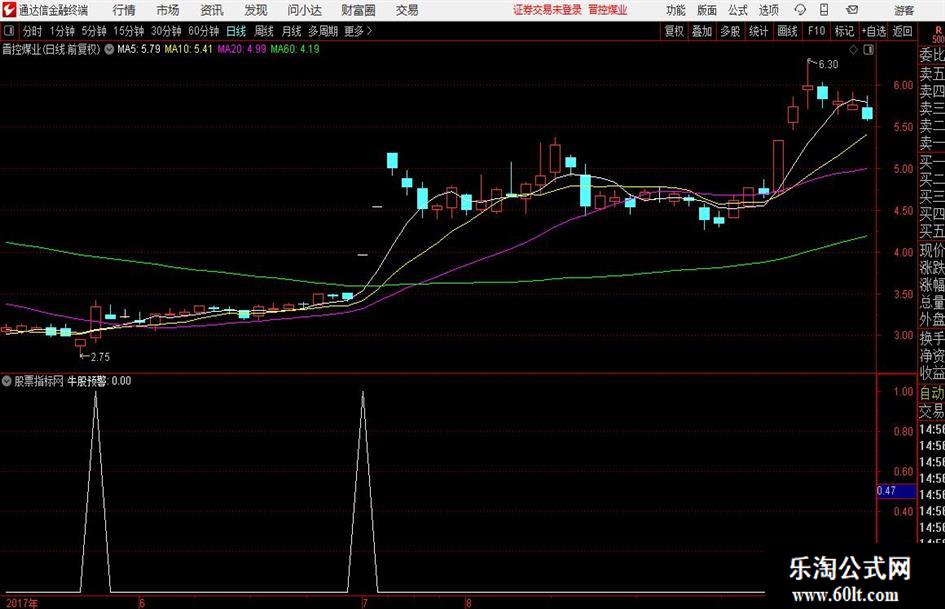Click the 叠加 overlay button

pos(702,31)
